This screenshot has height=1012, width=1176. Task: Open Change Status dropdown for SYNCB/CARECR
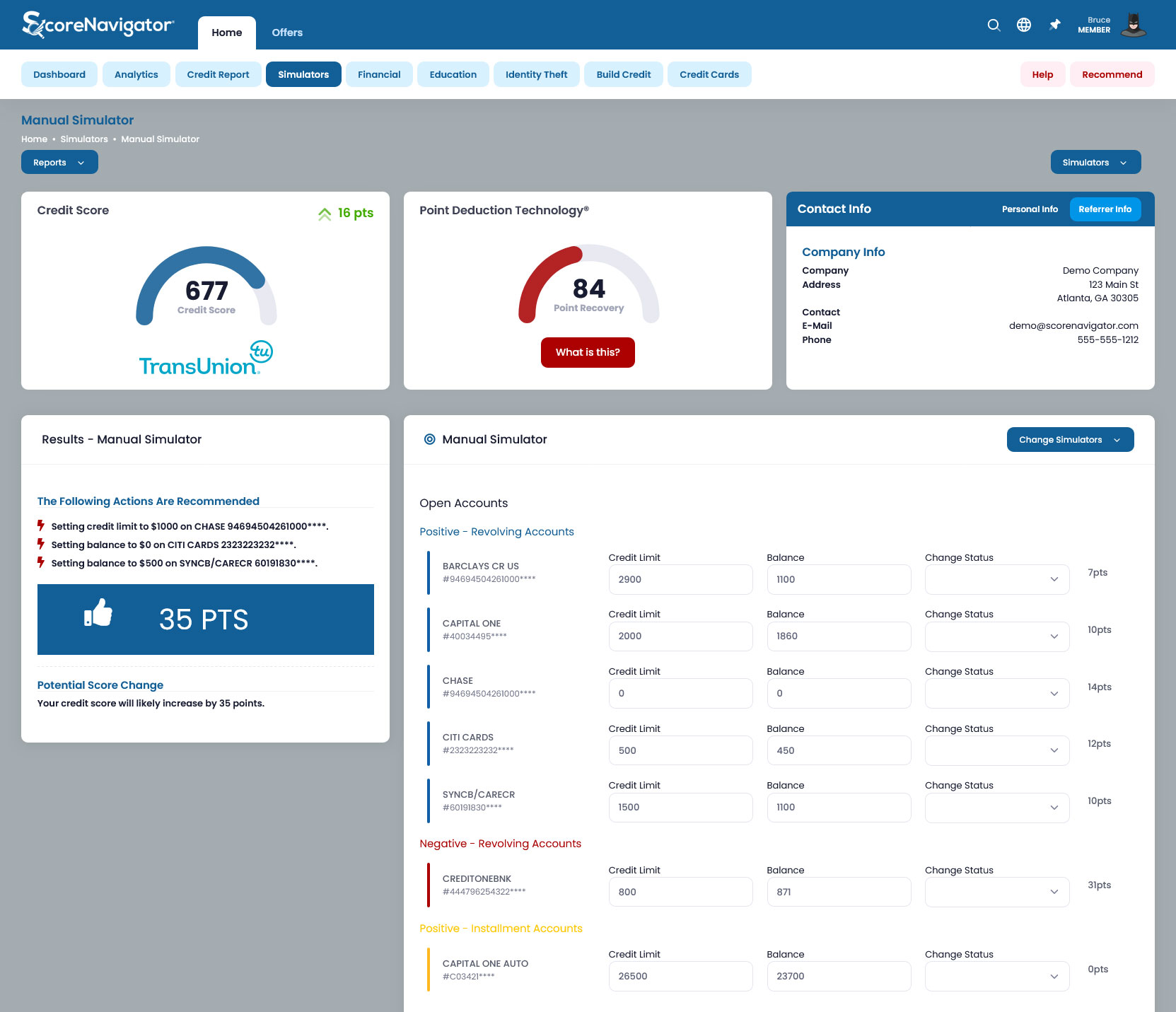(997, 807)
